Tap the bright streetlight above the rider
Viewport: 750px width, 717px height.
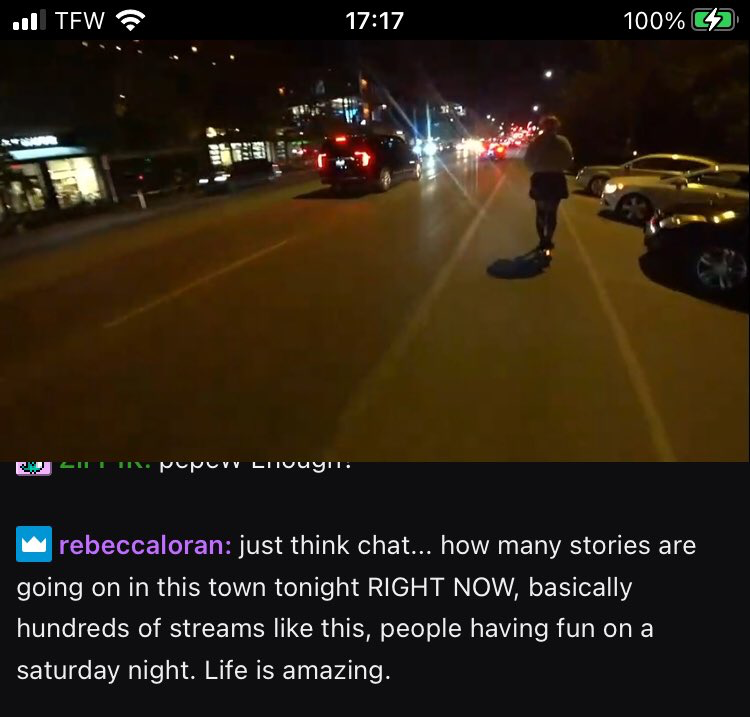pyautogui.click(x=548, y=74)
